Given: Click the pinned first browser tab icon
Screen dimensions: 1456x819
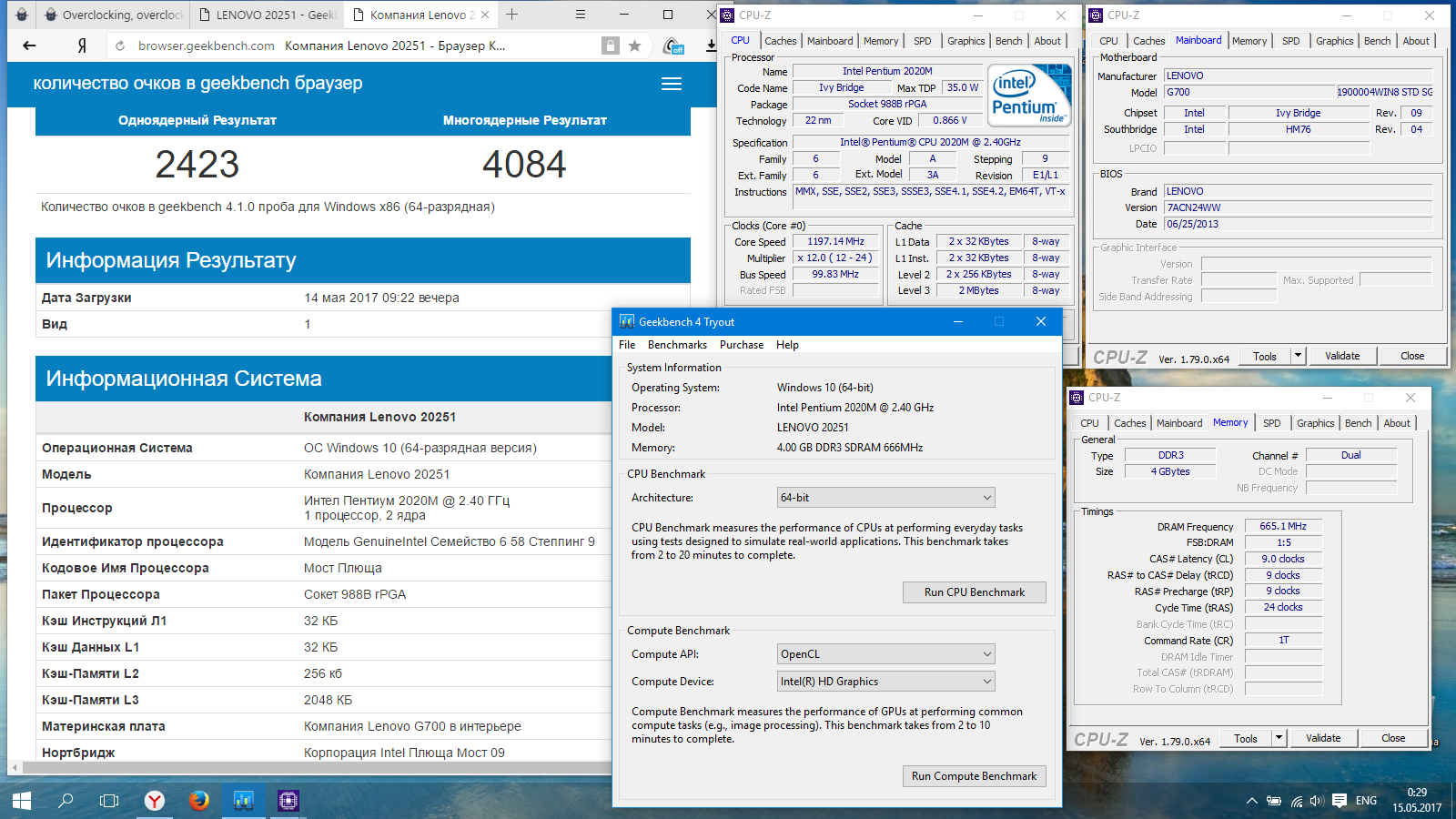Looking at the screenshot, I should pos(23,15).
